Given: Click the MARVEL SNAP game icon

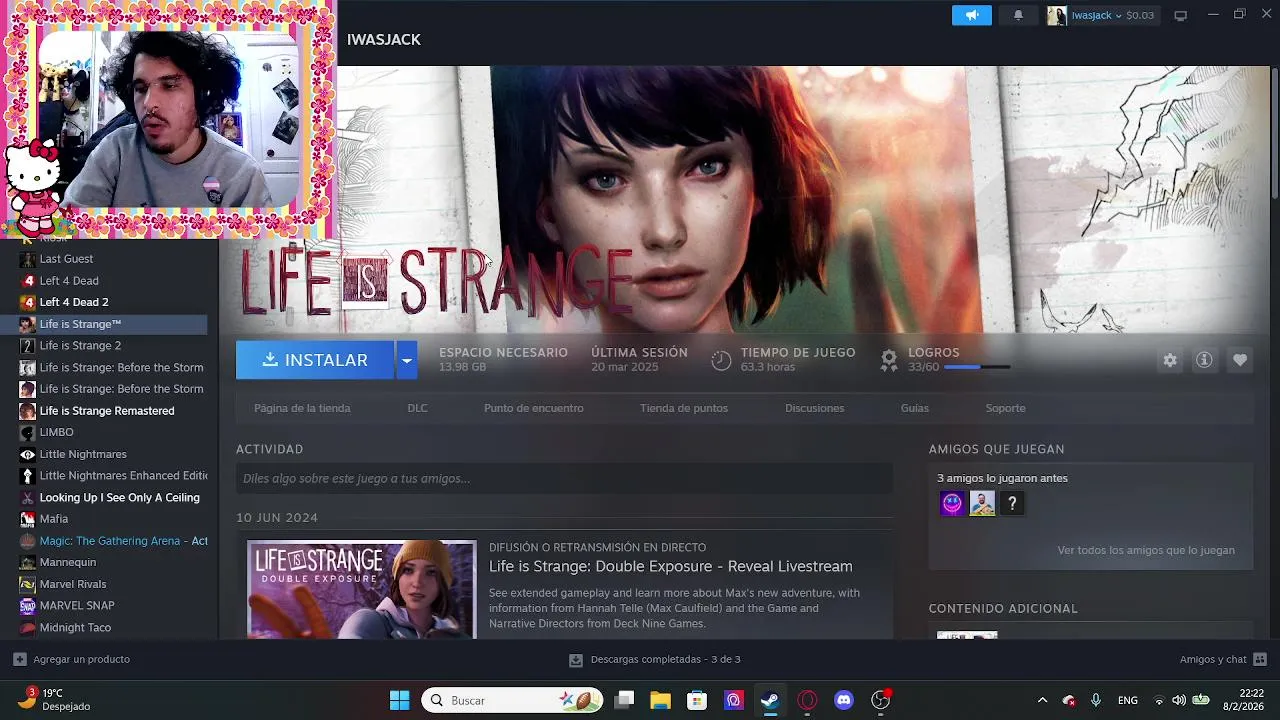Looking at the screenshot, I should coord(28,606).
